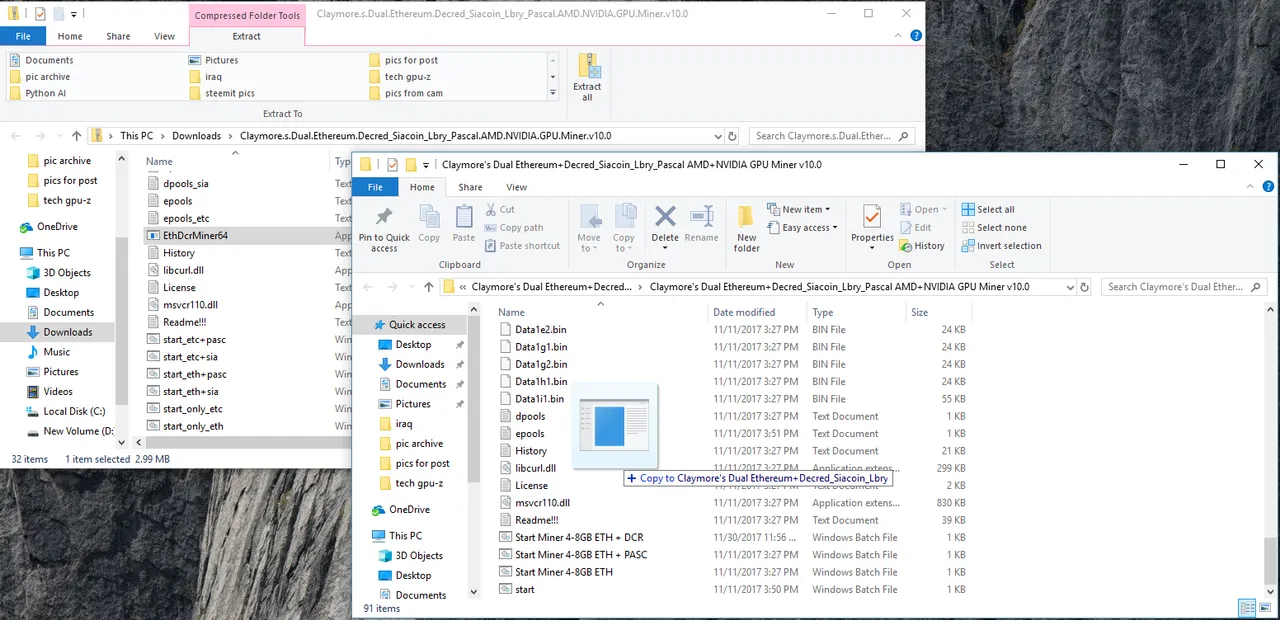Select msvcr110.dll in front window
This screenshot has width=1280, height=620.
(x=542, y=503)
